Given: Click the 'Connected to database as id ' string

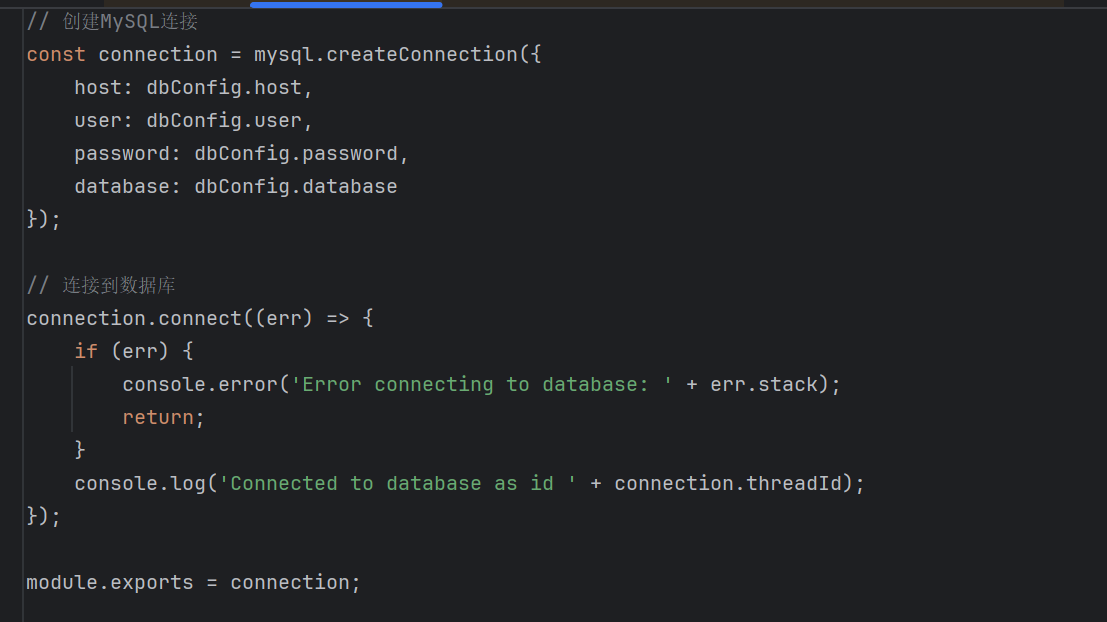Looking at the screenshot, I should click(398, 483).
